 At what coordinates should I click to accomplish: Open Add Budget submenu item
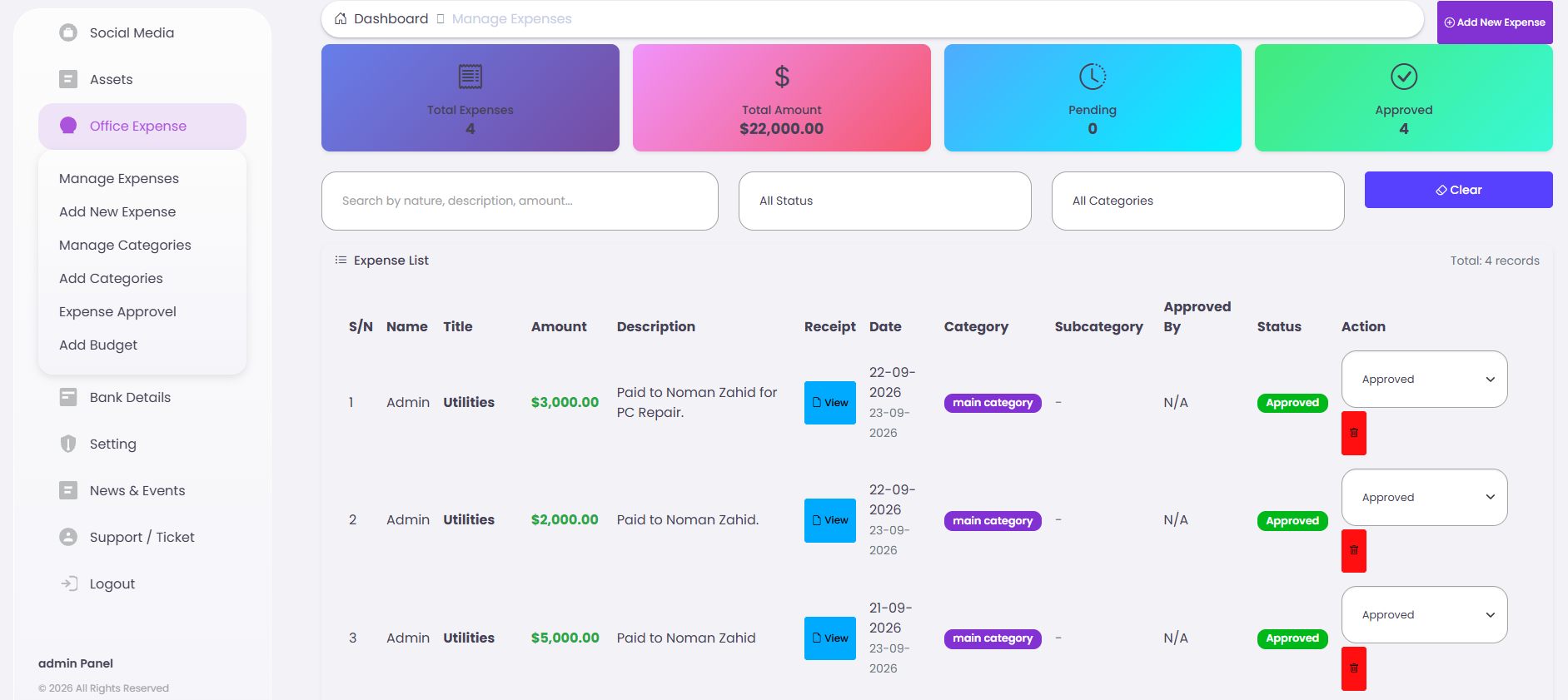point(98,345)
